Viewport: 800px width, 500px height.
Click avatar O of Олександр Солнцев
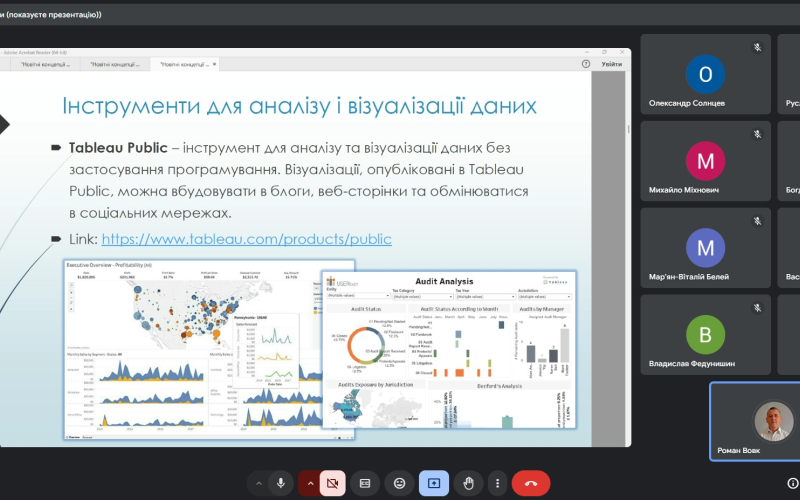pos(705,74)
